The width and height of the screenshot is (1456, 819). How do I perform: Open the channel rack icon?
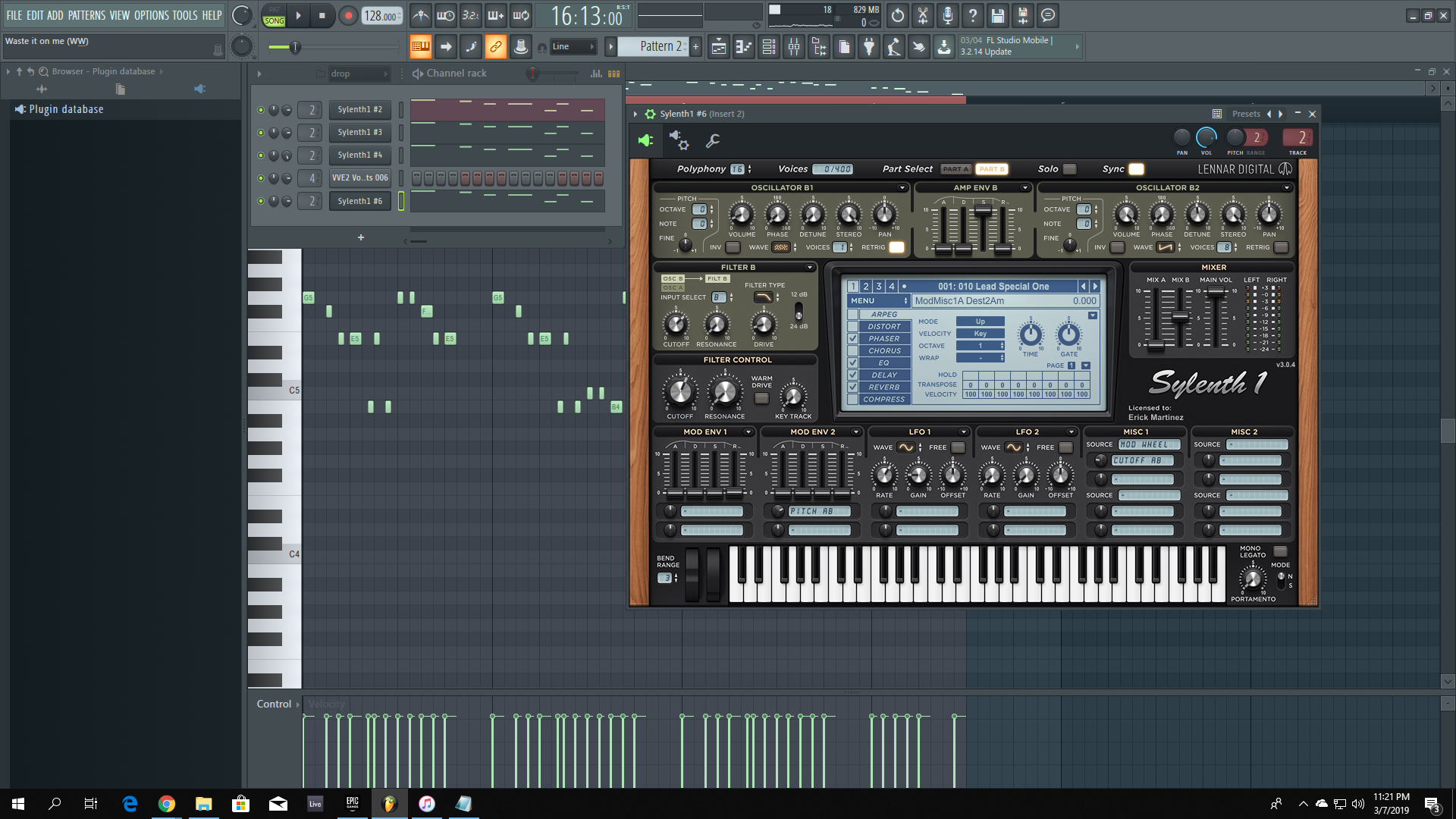[x=769, y=47]
